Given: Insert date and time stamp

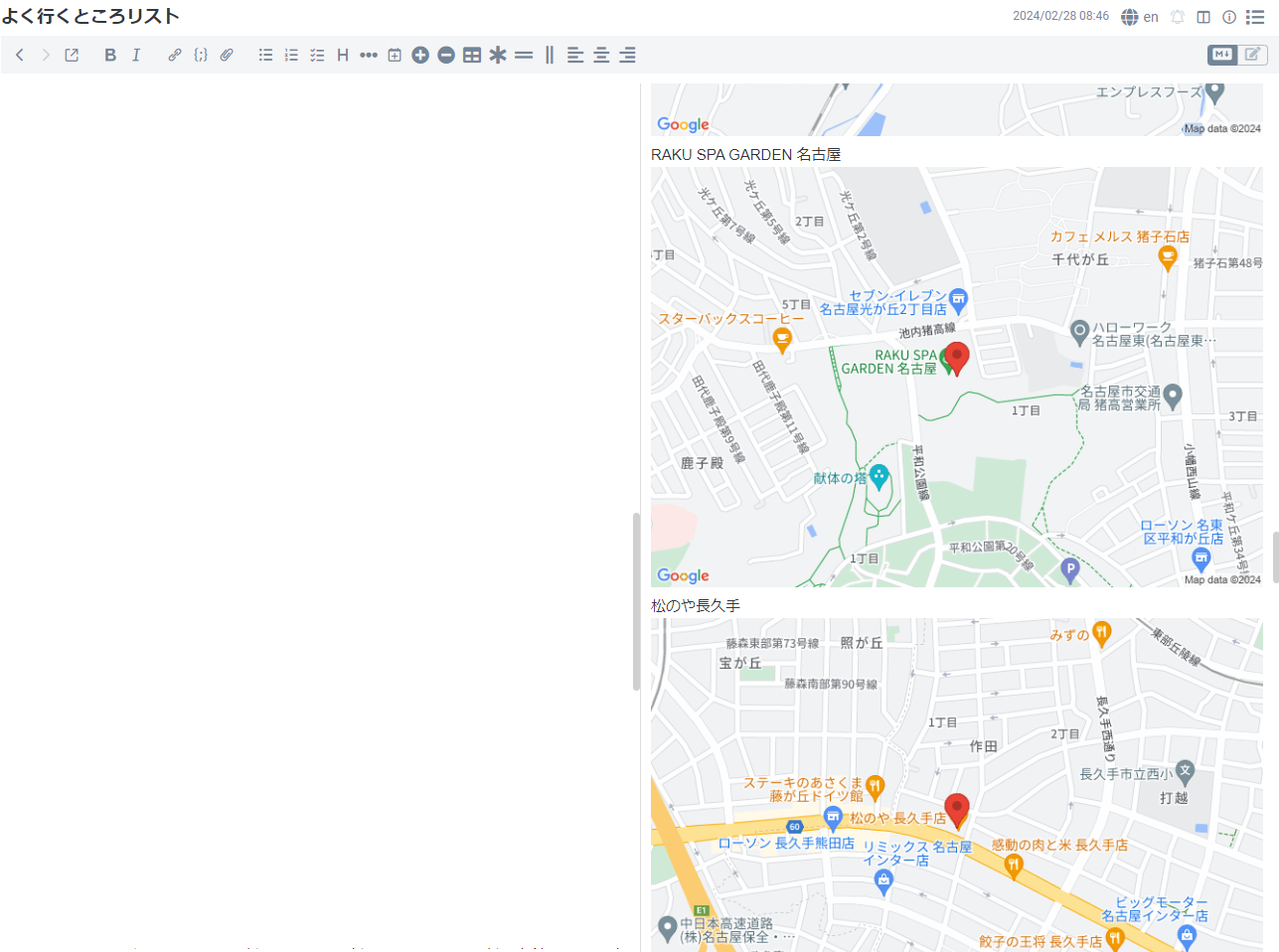Looking at the screenshot, I should click(395, 55).
